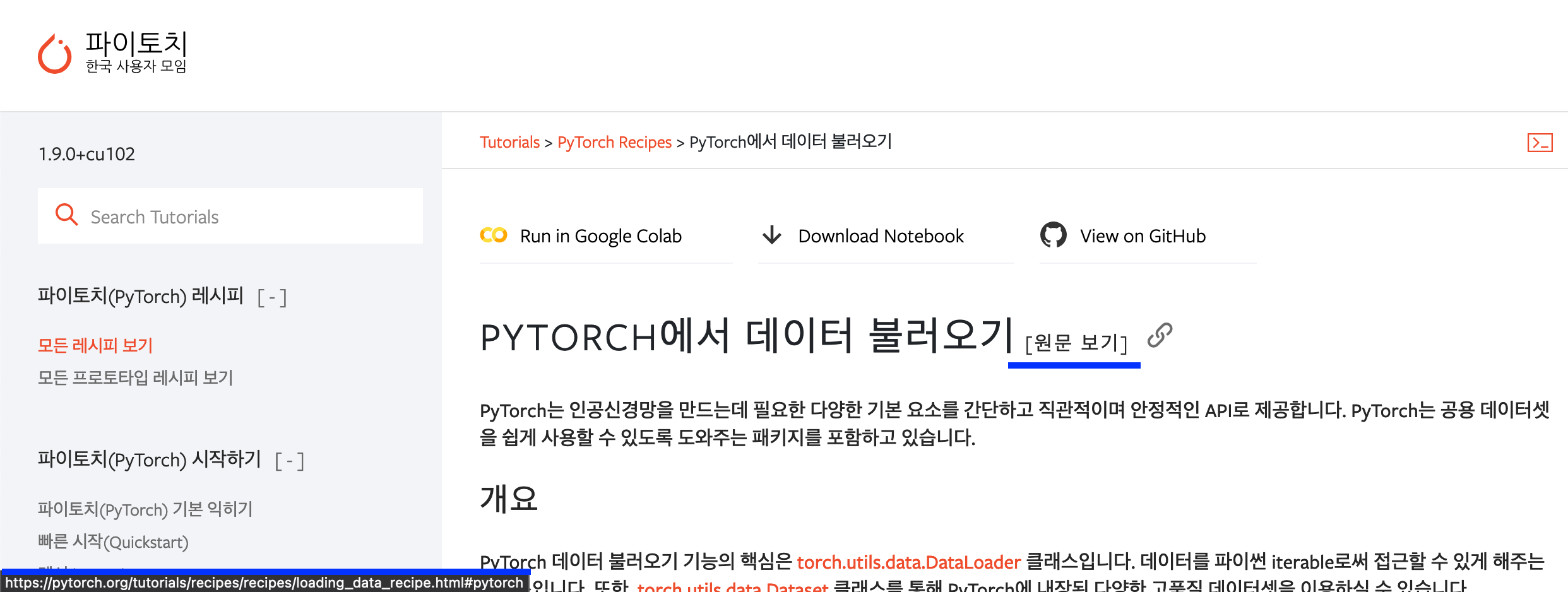
Task: Click the PyTorch flame logo
Action: pyautogui.click(x=56, y=53)
